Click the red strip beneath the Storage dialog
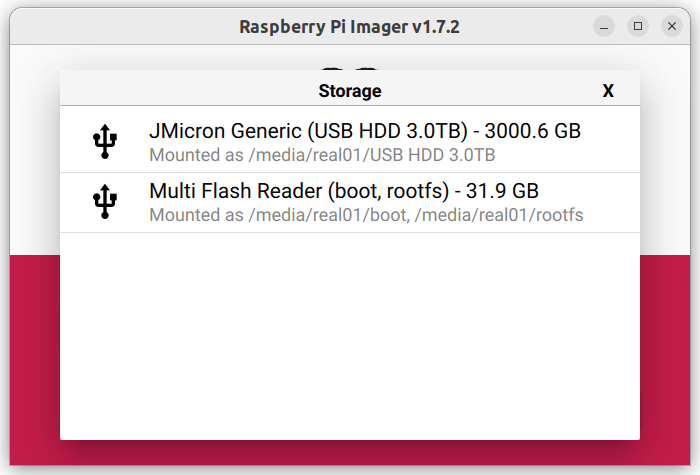The image size is (700, 475). [350, 453]
